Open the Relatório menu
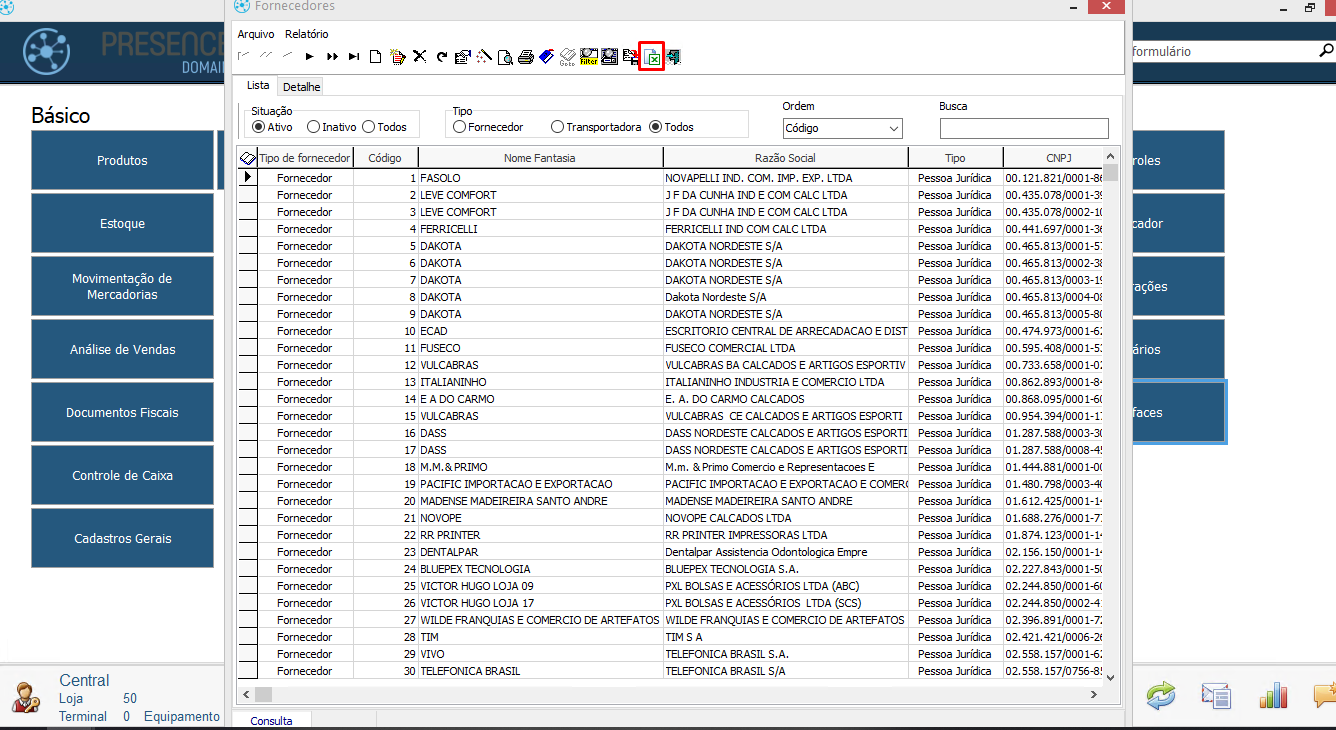The width and height of the screenshot is (1336, 730). [x=306, y=34]
